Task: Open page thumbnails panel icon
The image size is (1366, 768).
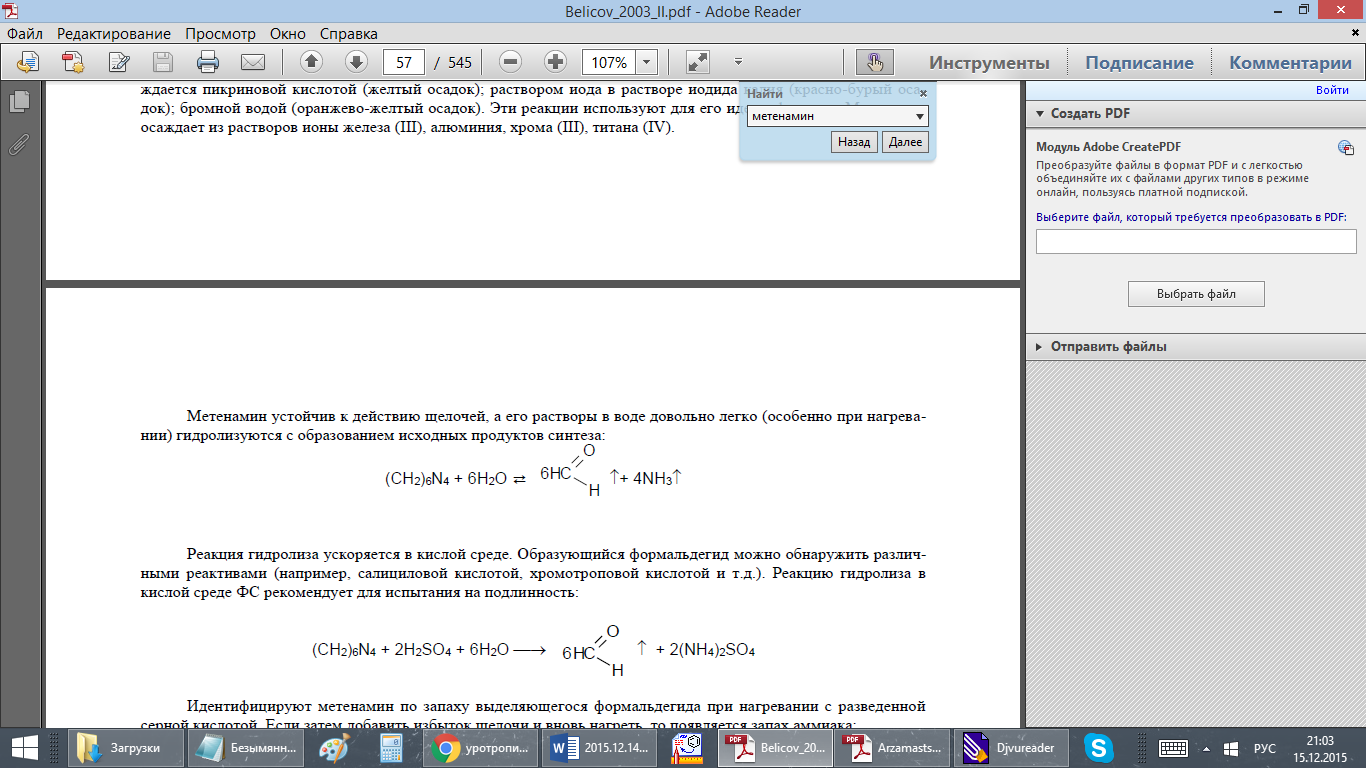Action: (18, 102)
